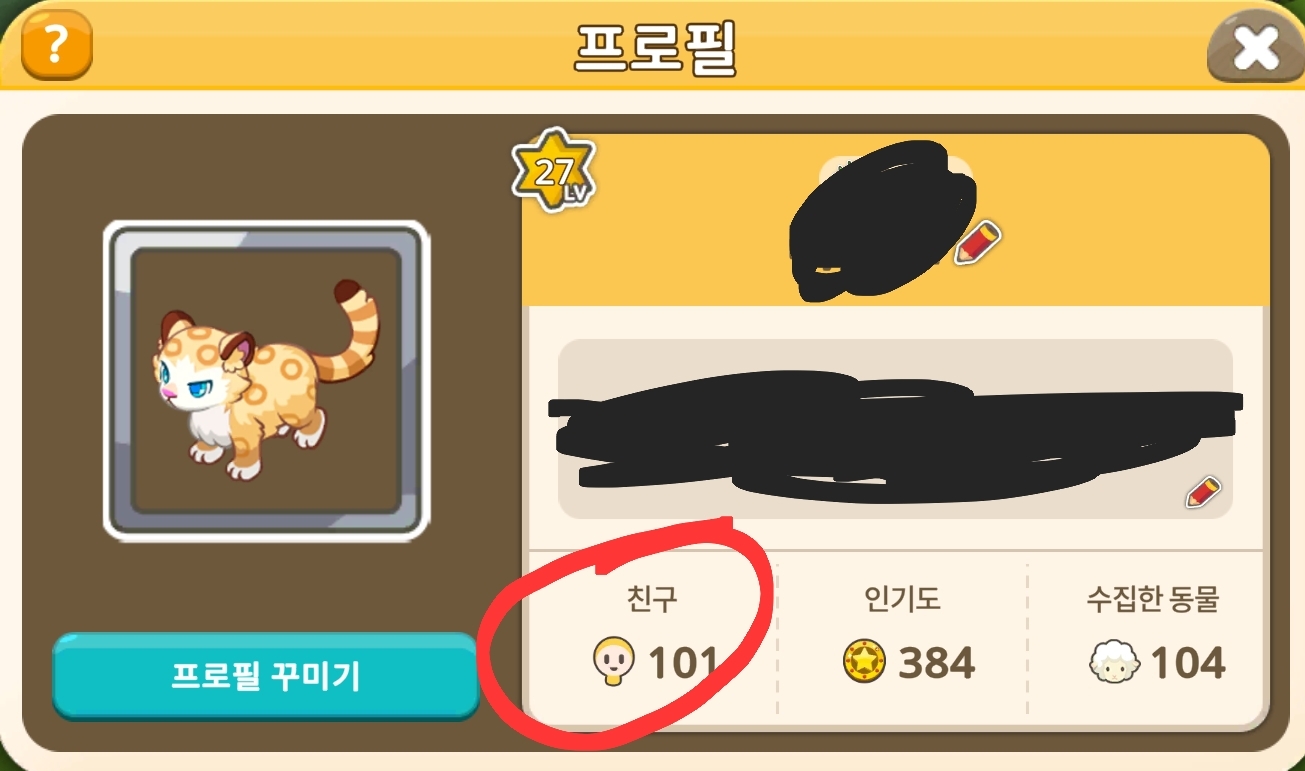
Task: Select the blacked-out intro message box
Action: click(x=895, y=429)
